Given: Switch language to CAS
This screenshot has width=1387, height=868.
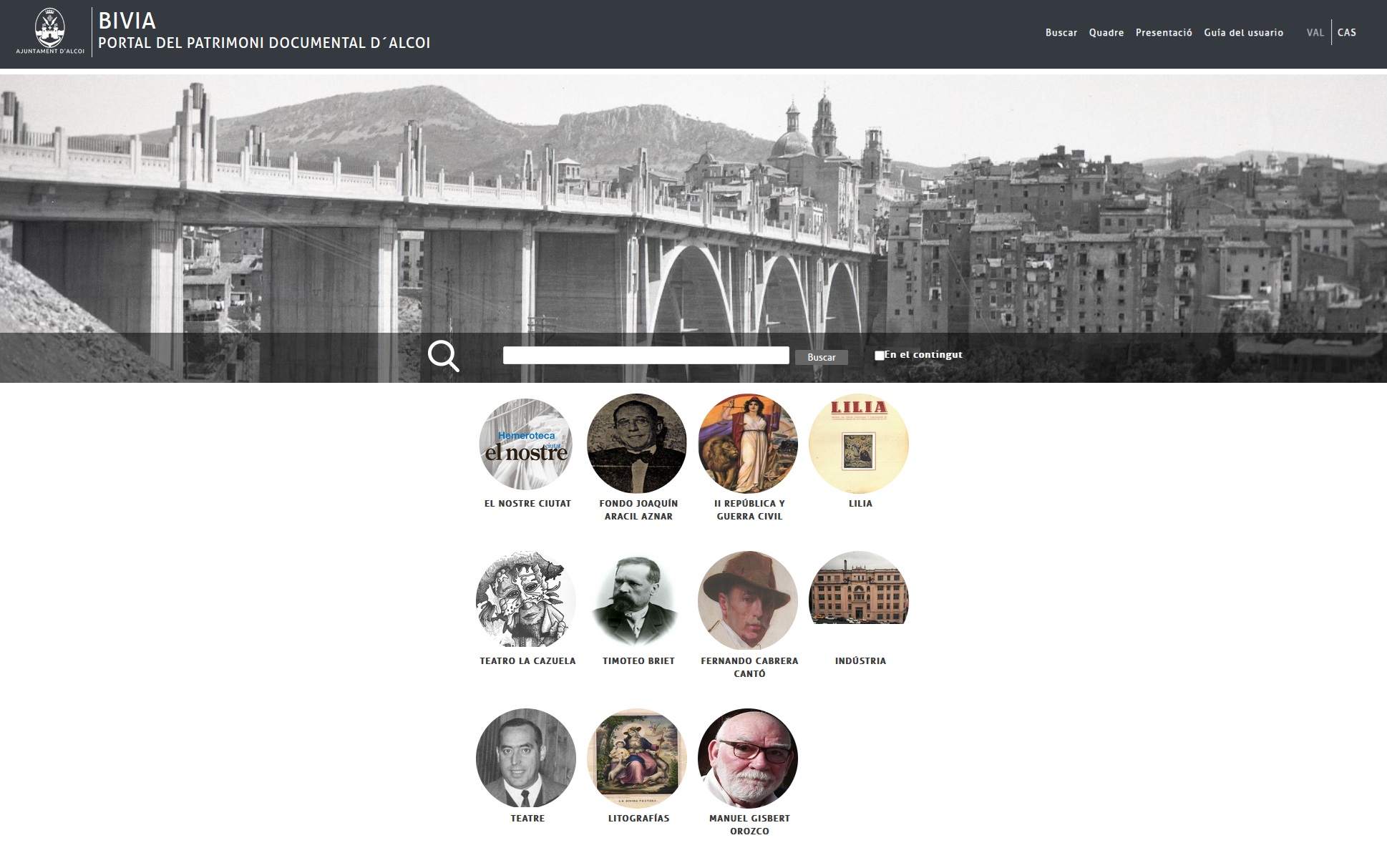Looking at the screenshot, I should (x=1346, y=33).
